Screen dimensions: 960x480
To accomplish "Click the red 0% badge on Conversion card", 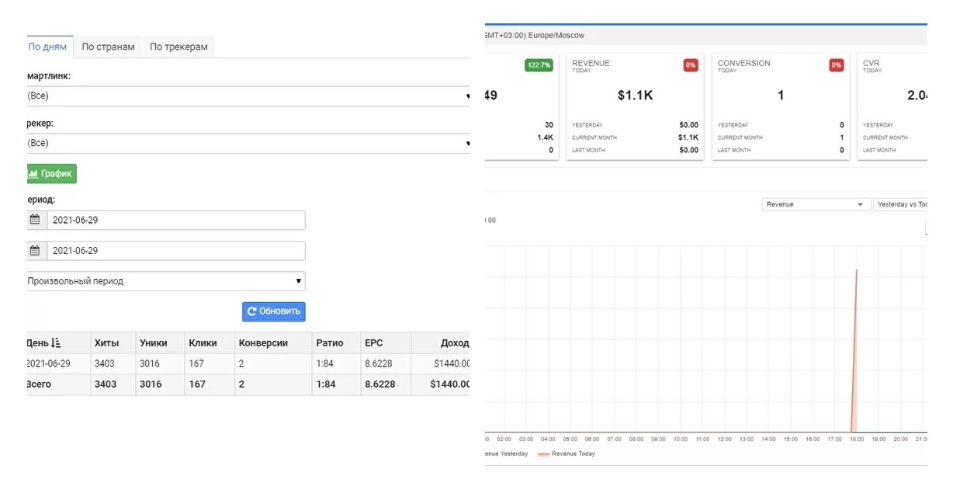I will [836, 66].
